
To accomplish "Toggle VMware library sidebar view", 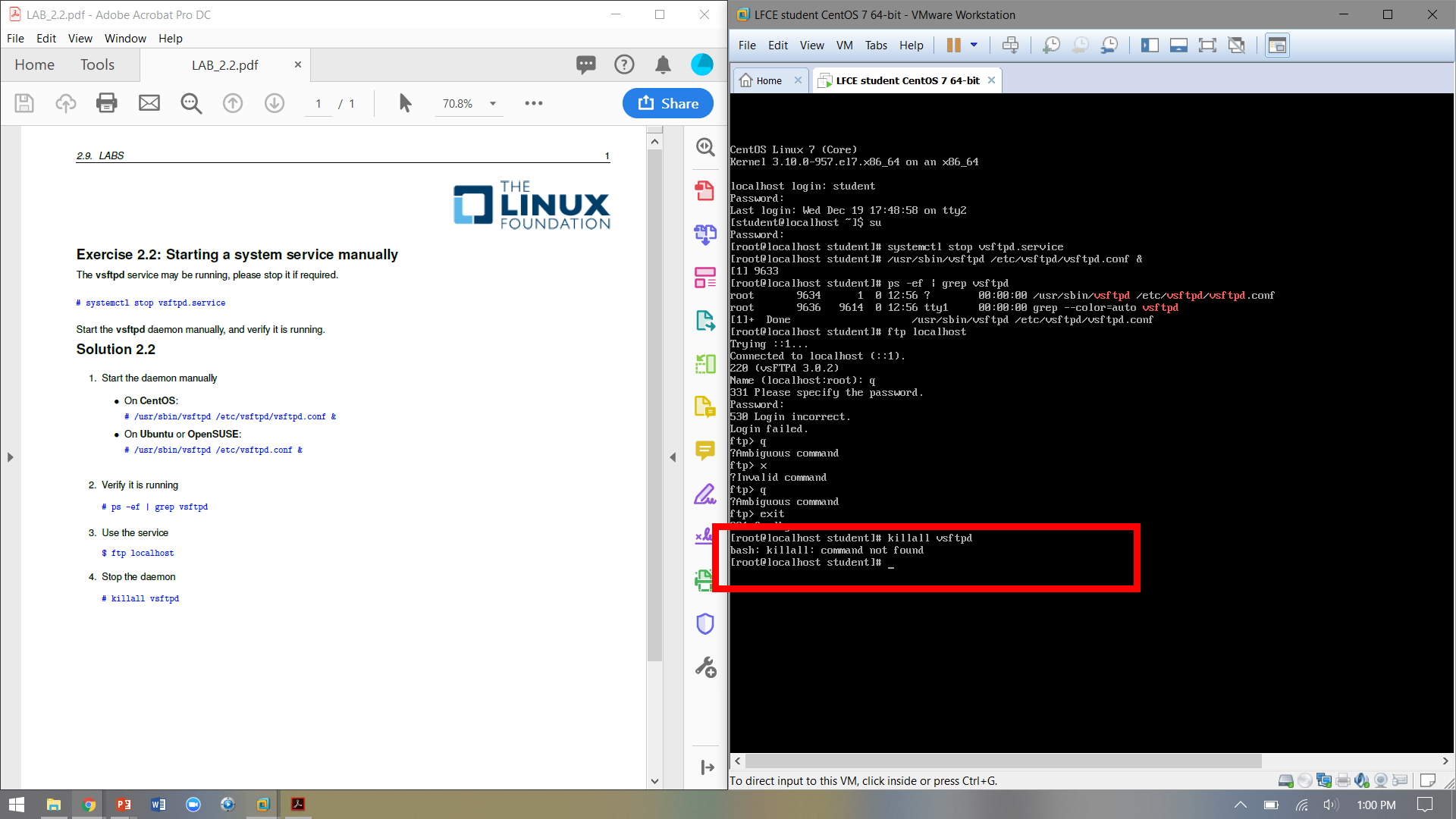I will 1150,45.
